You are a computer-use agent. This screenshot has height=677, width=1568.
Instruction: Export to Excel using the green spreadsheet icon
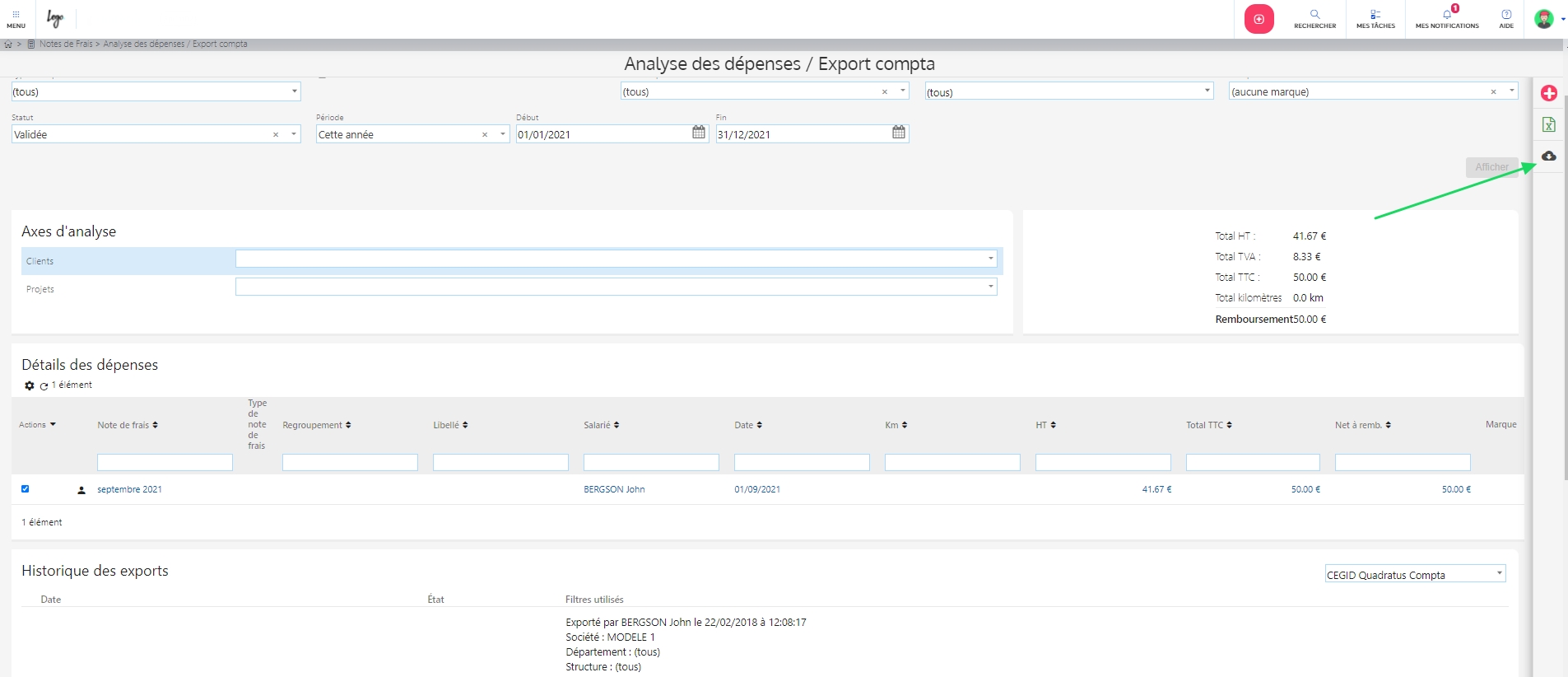[1548, 124]
